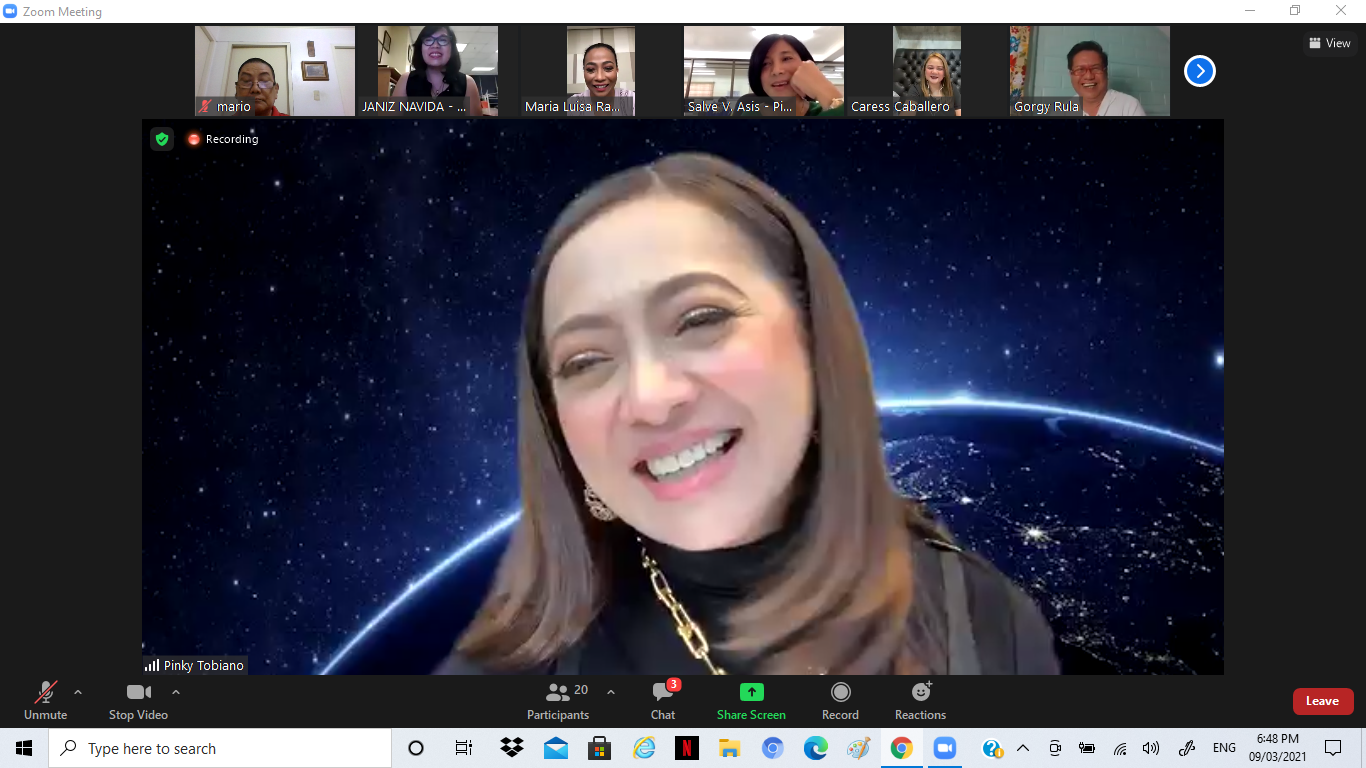Show hidden system tray icons
This screenshot has width=1366, height=768.
coord(1023,748)
